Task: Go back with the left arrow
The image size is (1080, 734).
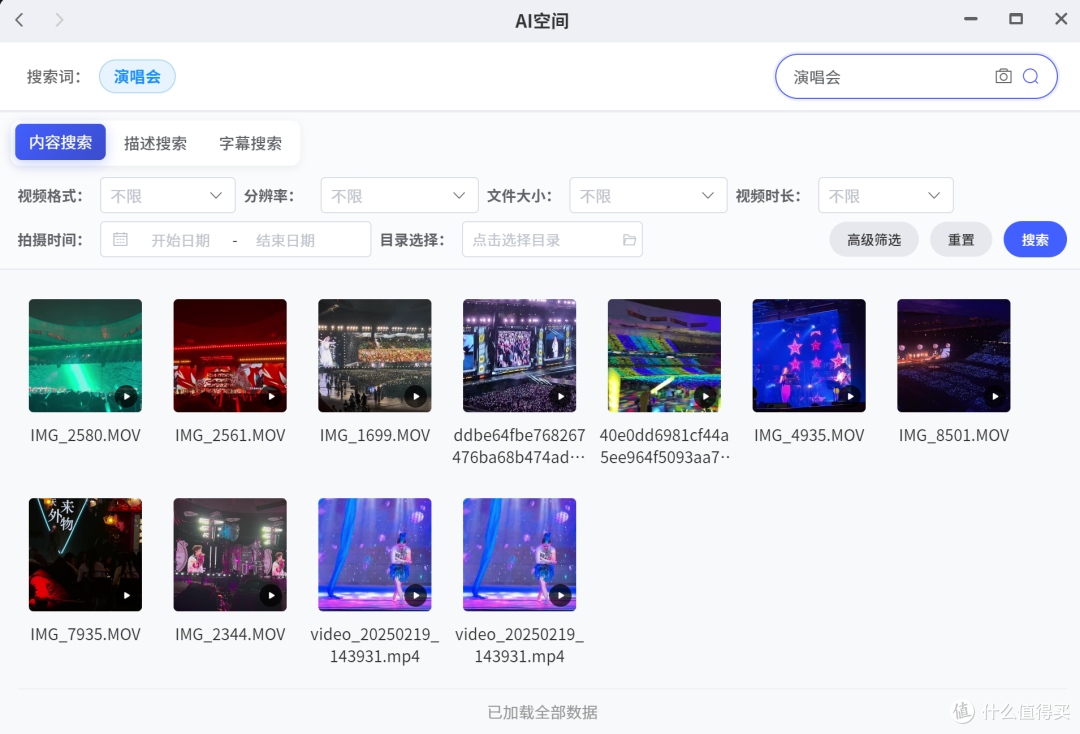Action: pos(19,20)
